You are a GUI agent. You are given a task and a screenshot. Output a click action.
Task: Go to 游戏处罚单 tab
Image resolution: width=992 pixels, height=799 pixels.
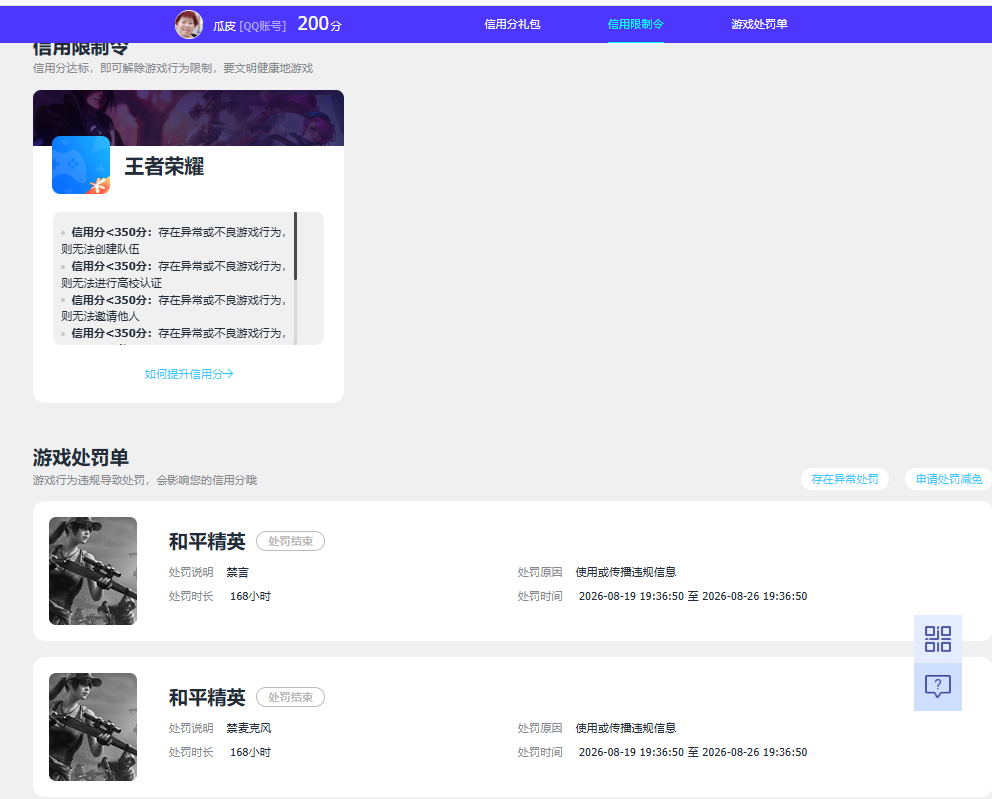(759, 24)
